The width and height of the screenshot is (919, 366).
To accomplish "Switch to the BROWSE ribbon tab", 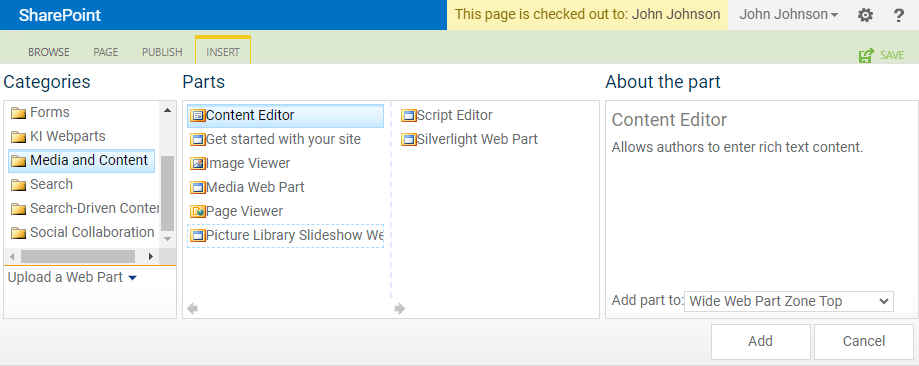I will (x=49, y=52).
